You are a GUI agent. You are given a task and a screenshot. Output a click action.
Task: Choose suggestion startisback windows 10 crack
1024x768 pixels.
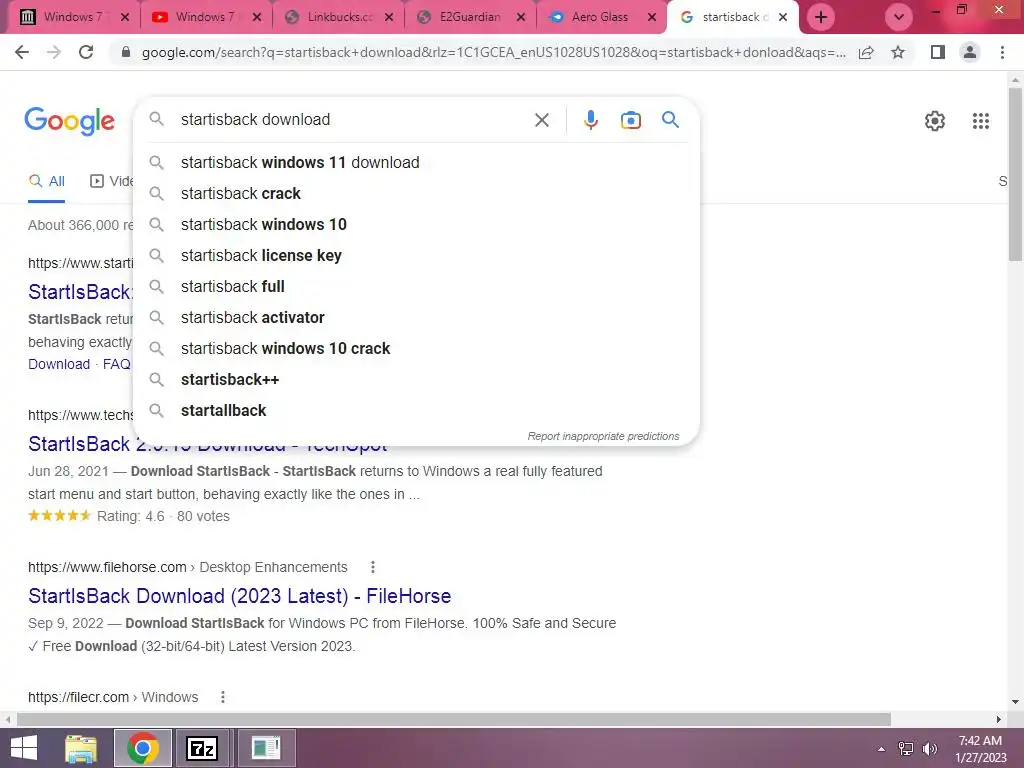tap(416, 349)
